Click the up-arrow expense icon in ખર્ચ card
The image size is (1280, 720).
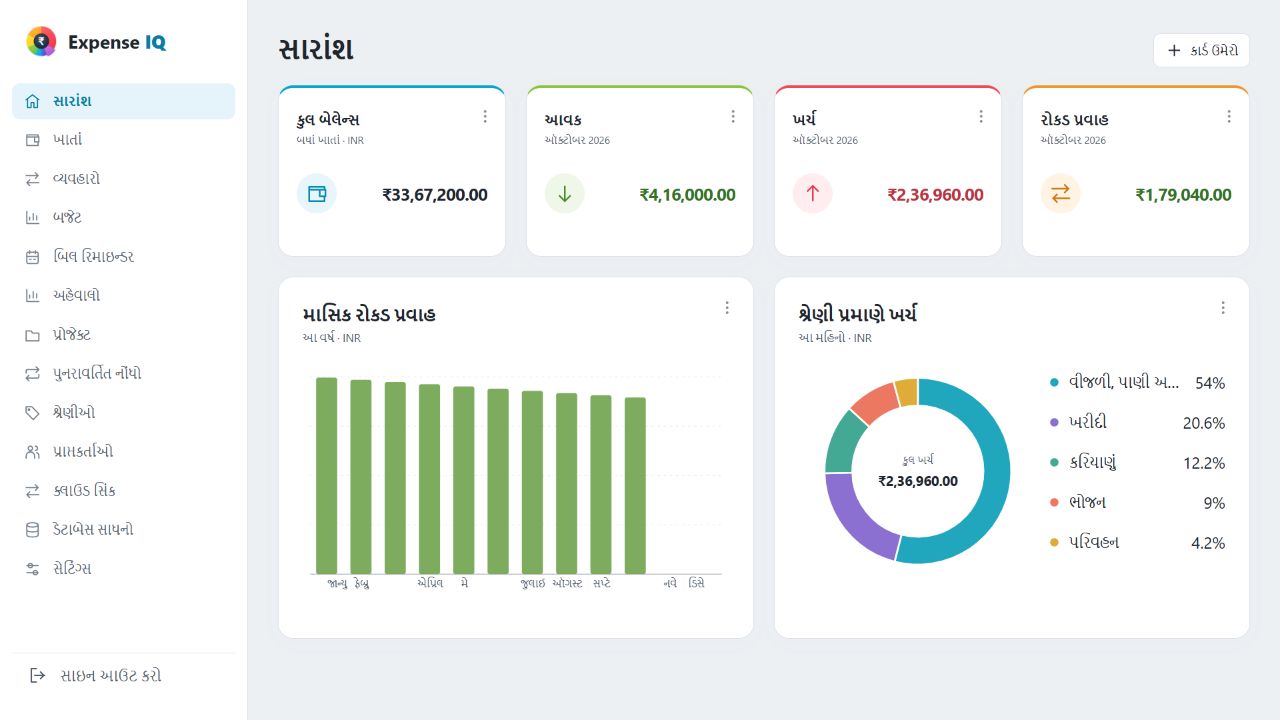coord(813,194)
